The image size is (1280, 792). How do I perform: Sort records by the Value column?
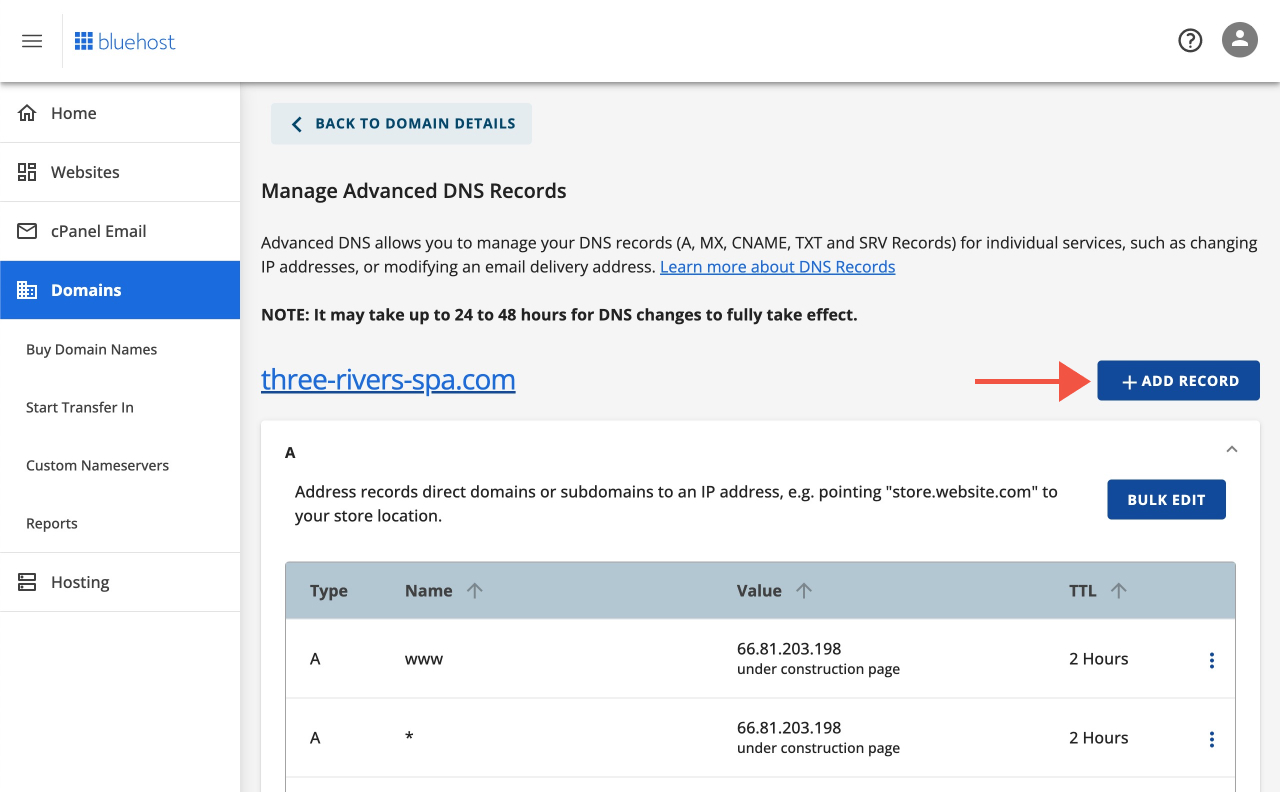[804, 590]
